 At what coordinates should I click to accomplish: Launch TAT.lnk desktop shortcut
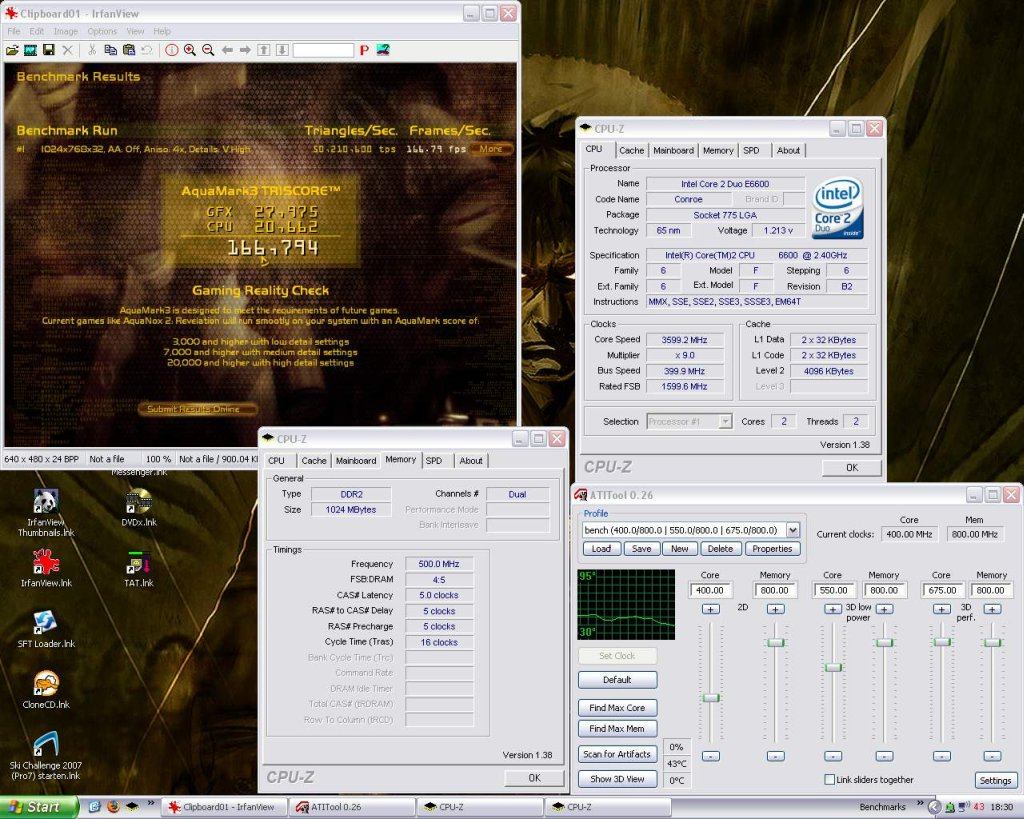(x=139, y=568)
